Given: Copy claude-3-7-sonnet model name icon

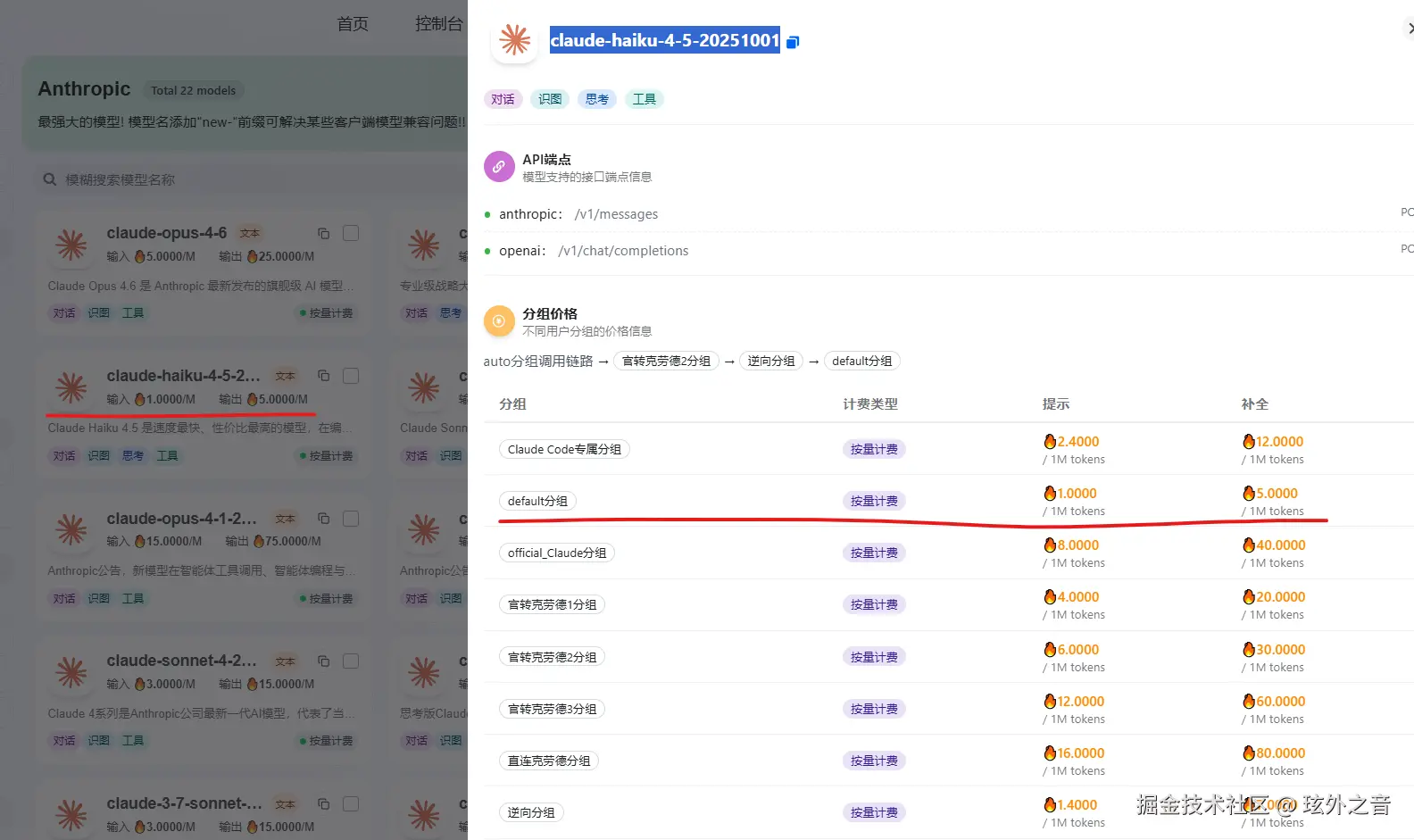Looking at the screenshot, I should click(324, 804).
